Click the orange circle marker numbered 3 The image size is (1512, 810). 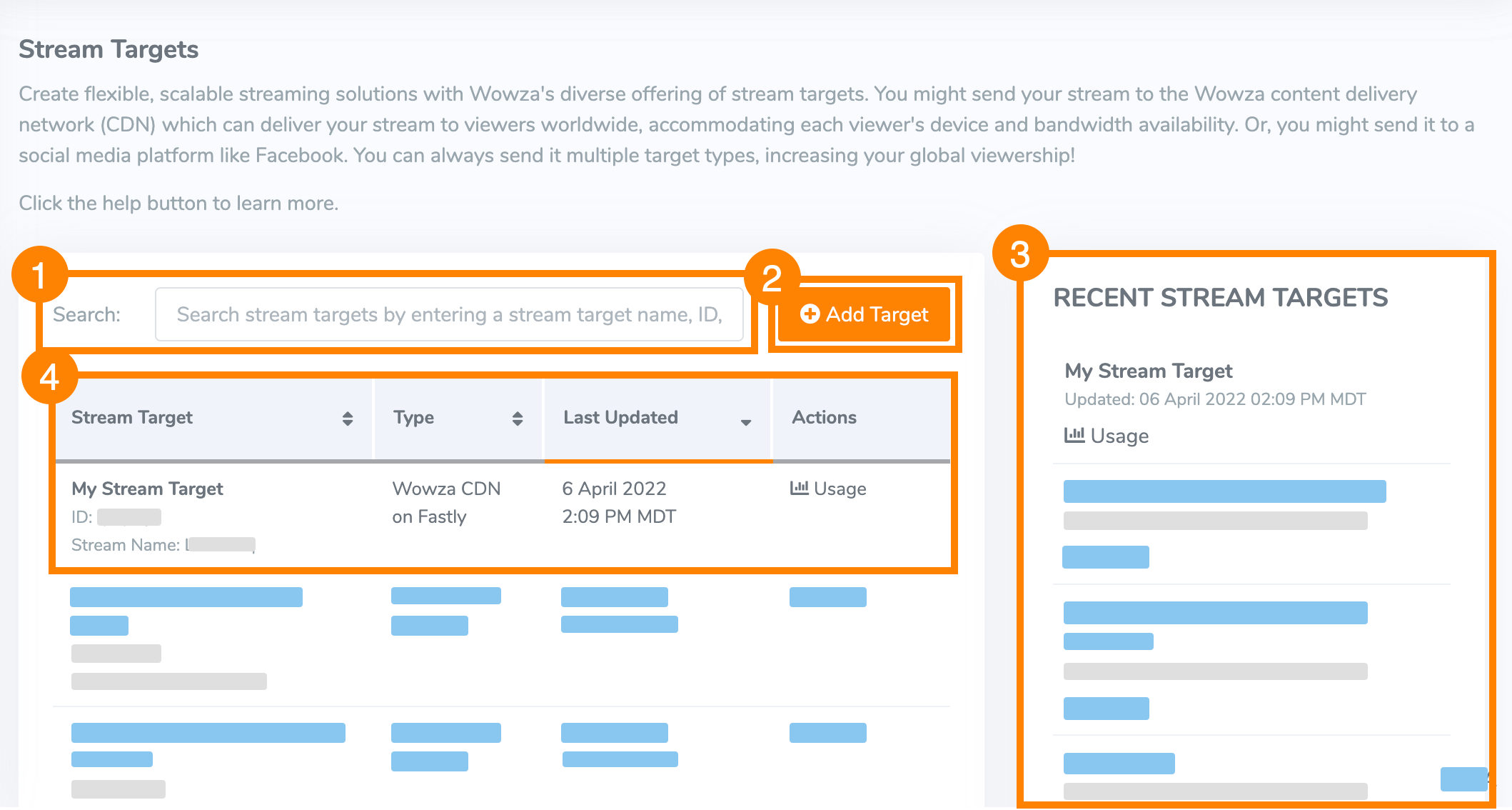click(1020, 254)
